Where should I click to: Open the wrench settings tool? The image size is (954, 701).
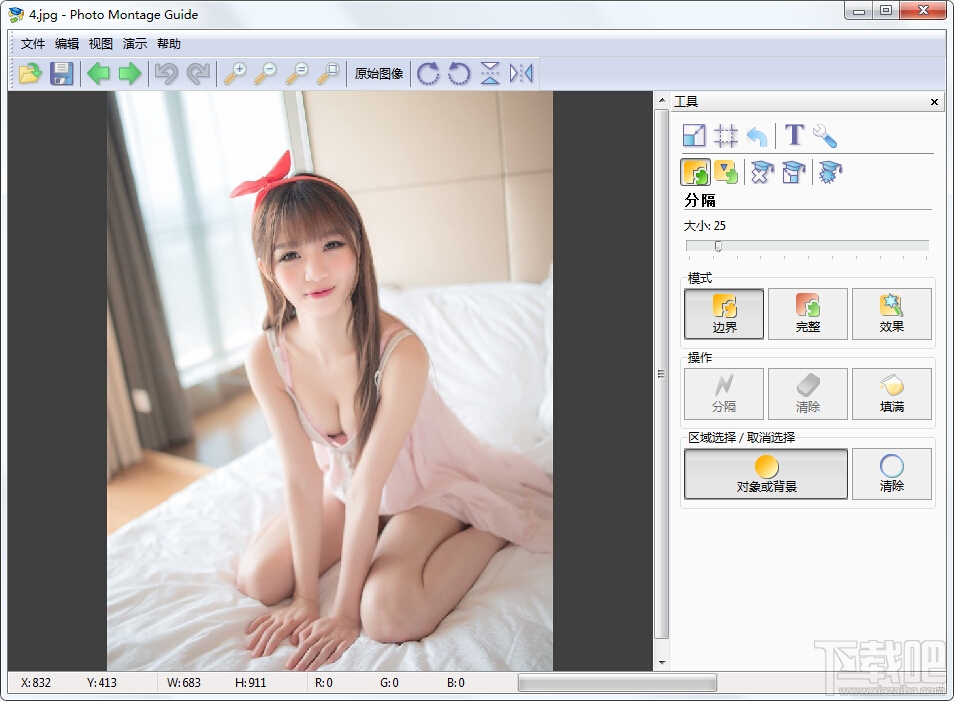point(825,136)
